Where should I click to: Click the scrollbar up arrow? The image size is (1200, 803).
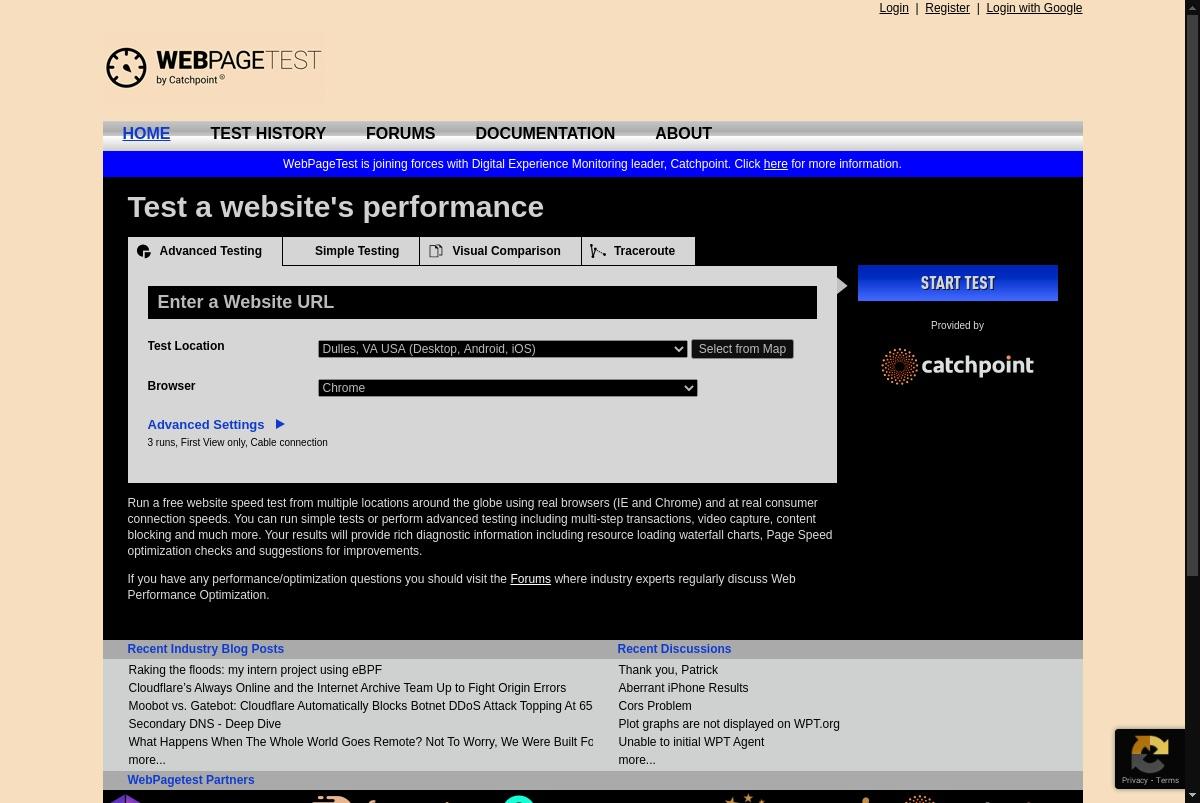point(1192,7)
